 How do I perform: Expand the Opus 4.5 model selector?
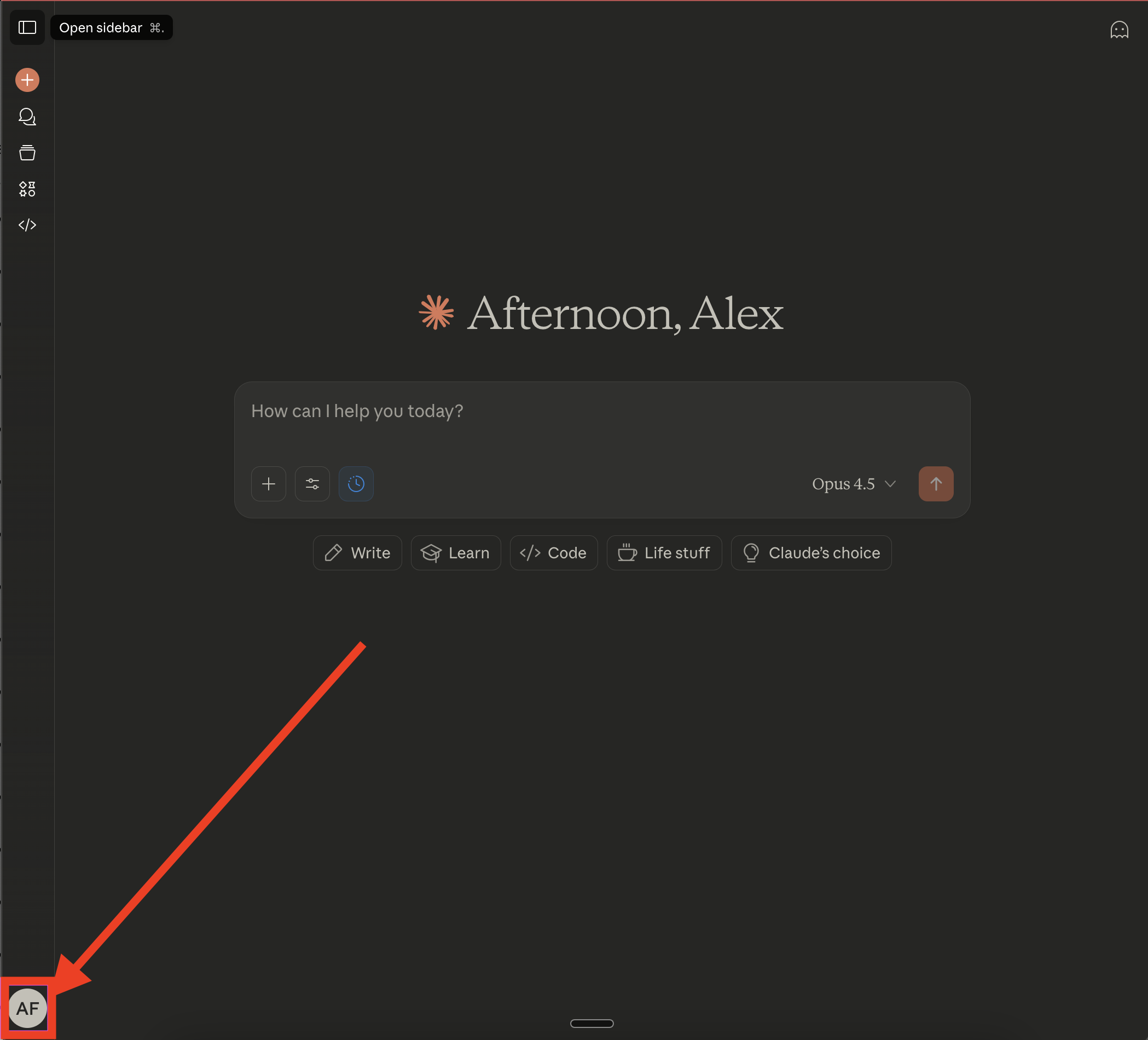pyautogui.click(x=843, y=483)
